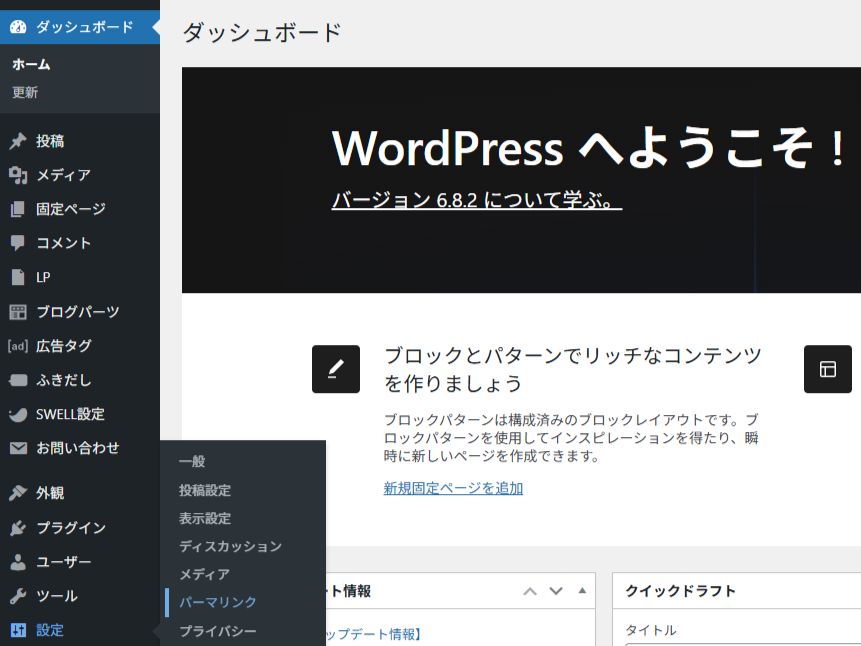Open ディスカッション settings submenu item
The width and height of the screenshot is (861, 646).
pyautogui.click(x=230, y=546)
